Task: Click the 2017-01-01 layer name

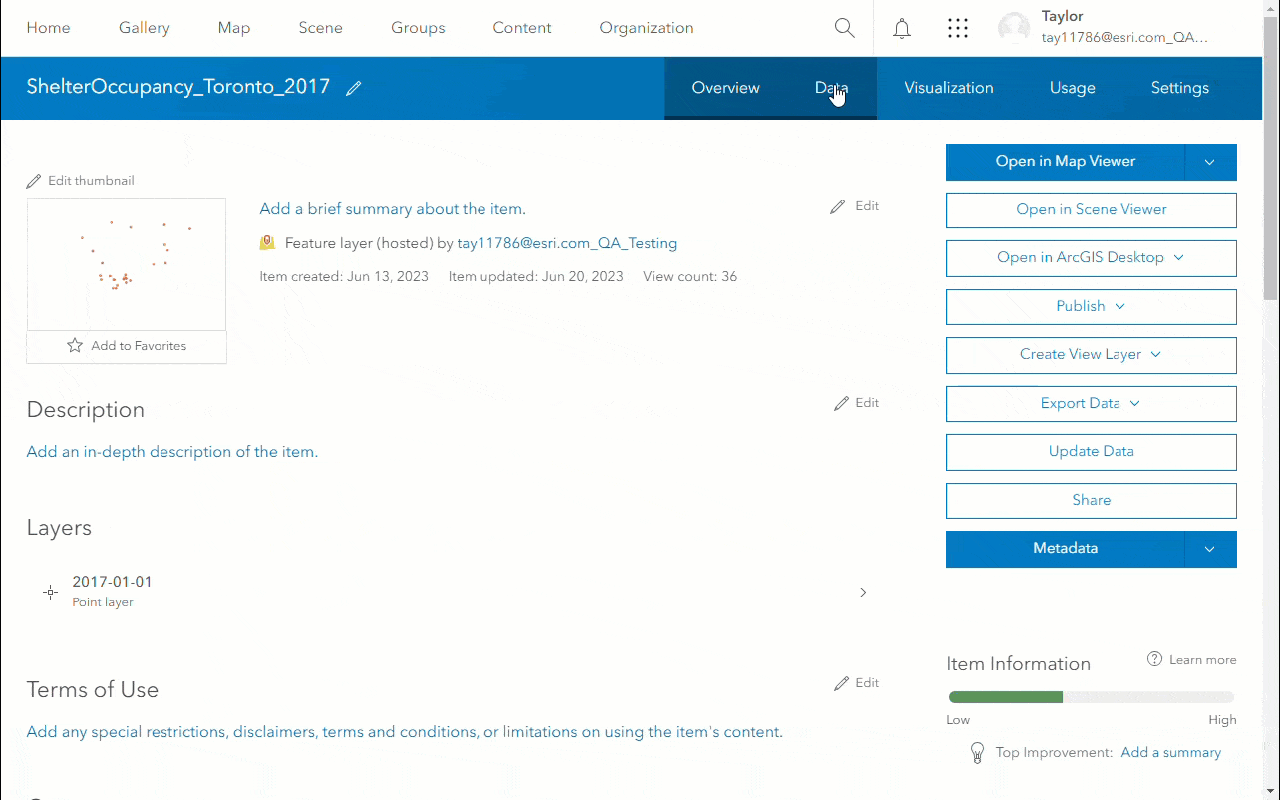Action: pyautogui.click(x=113, y=582)
